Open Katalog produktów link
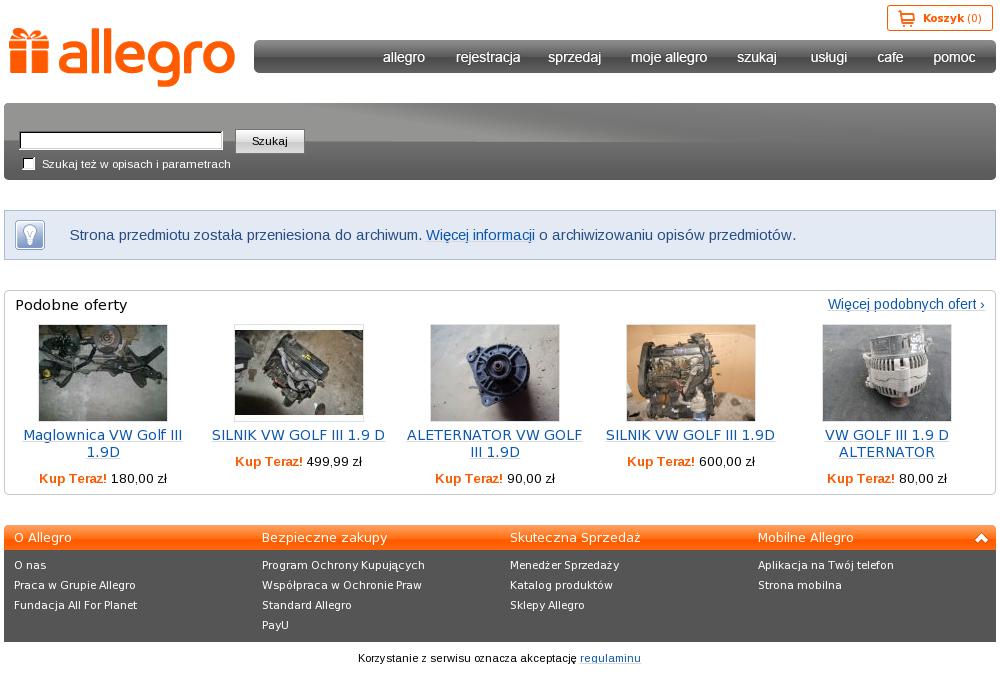Image resolution: width=1000 pixels, height=678 pixels. (x=561, y=585)
